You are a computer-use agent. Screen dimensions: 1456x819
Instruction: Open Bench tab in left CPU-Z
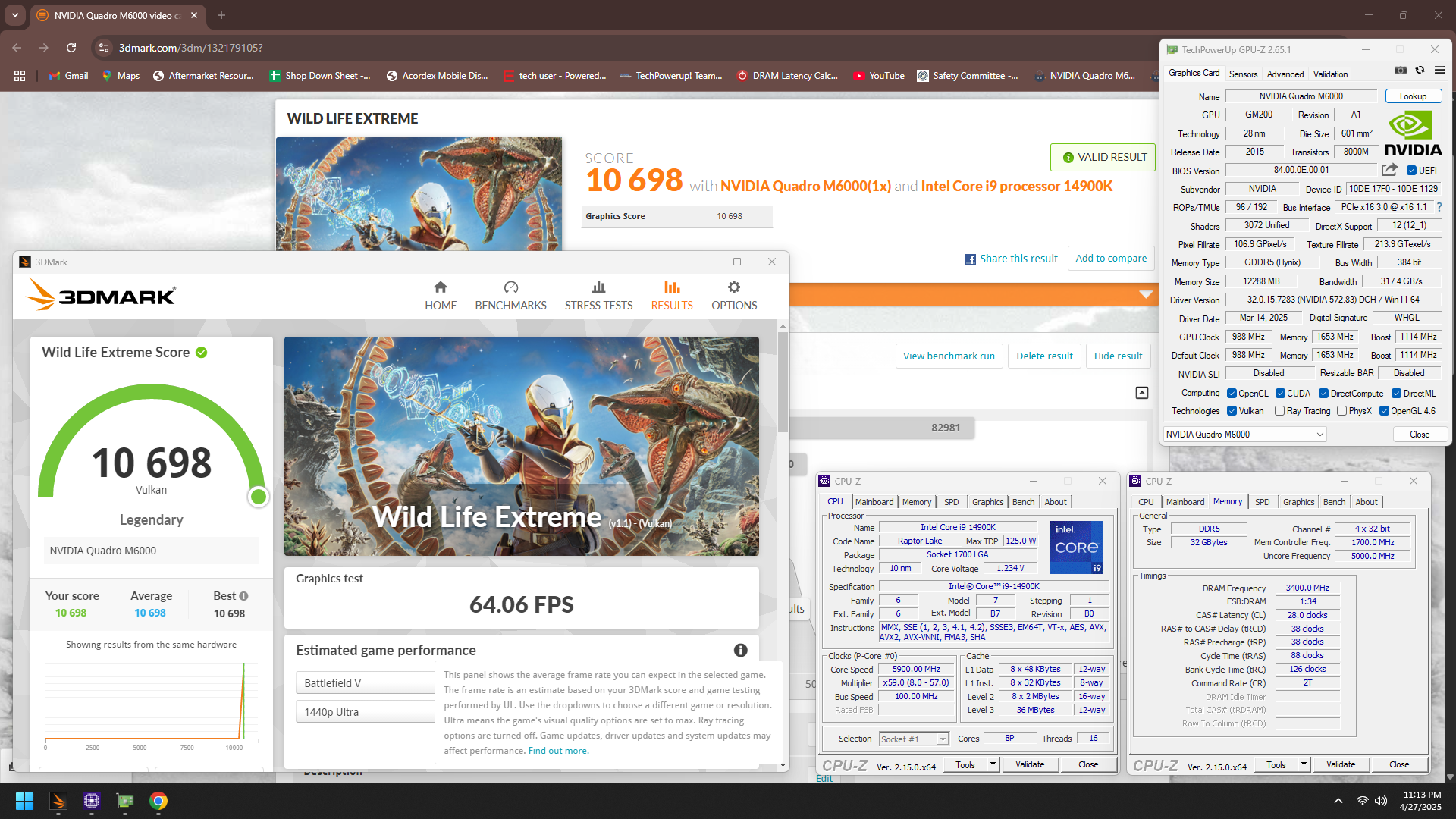point(1023,502)
